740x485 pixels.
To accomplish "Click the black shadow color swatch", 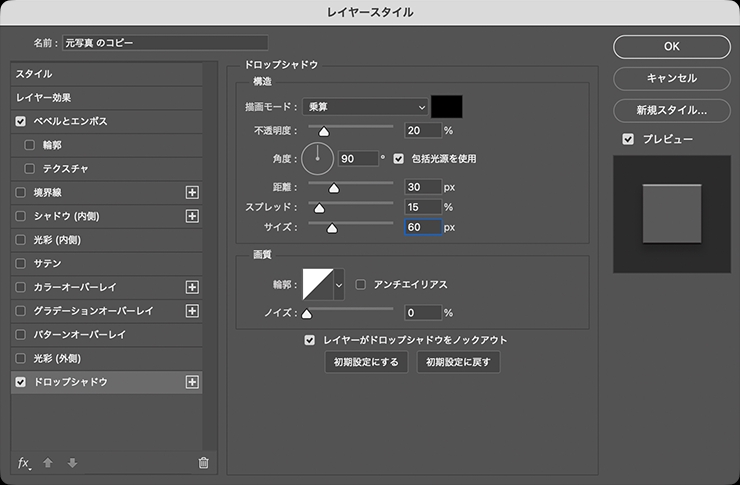I will click(x=448, y=105).
